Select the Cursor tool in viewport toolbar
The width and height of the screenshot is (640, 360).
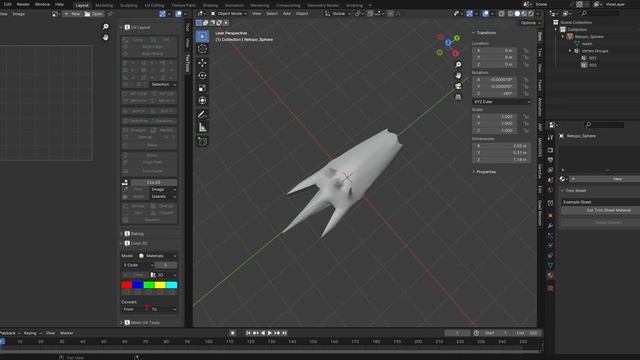click(x=202, y=49)
